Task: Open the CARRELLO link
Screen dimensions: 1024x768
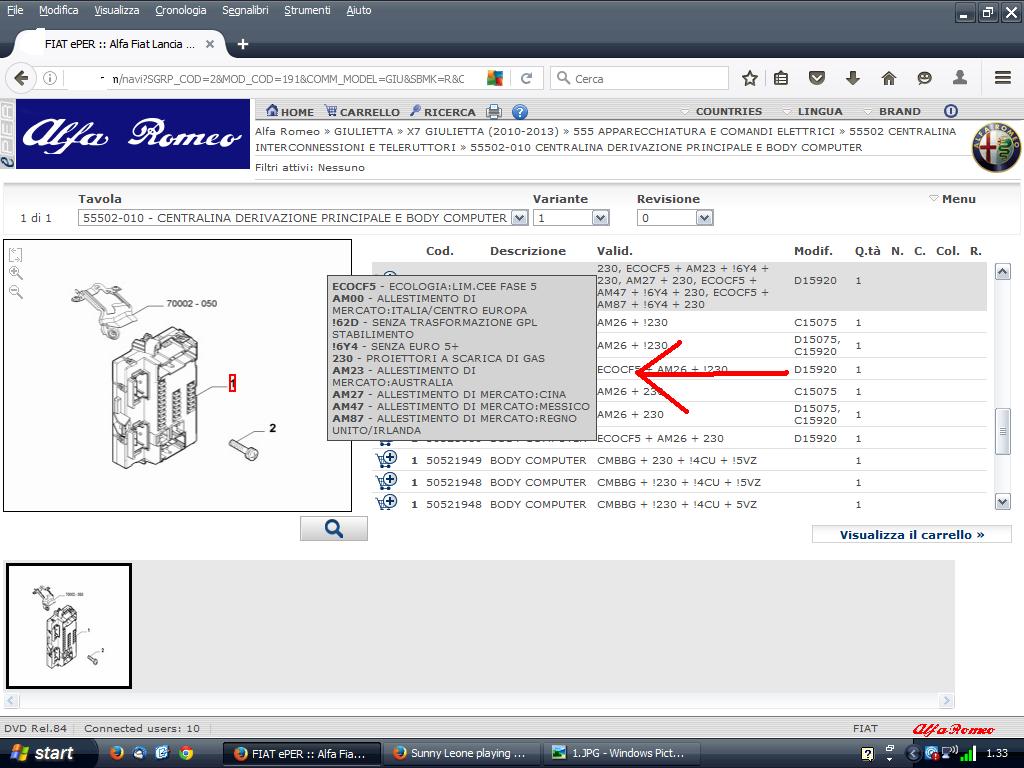Action: (x=362, y=112)
